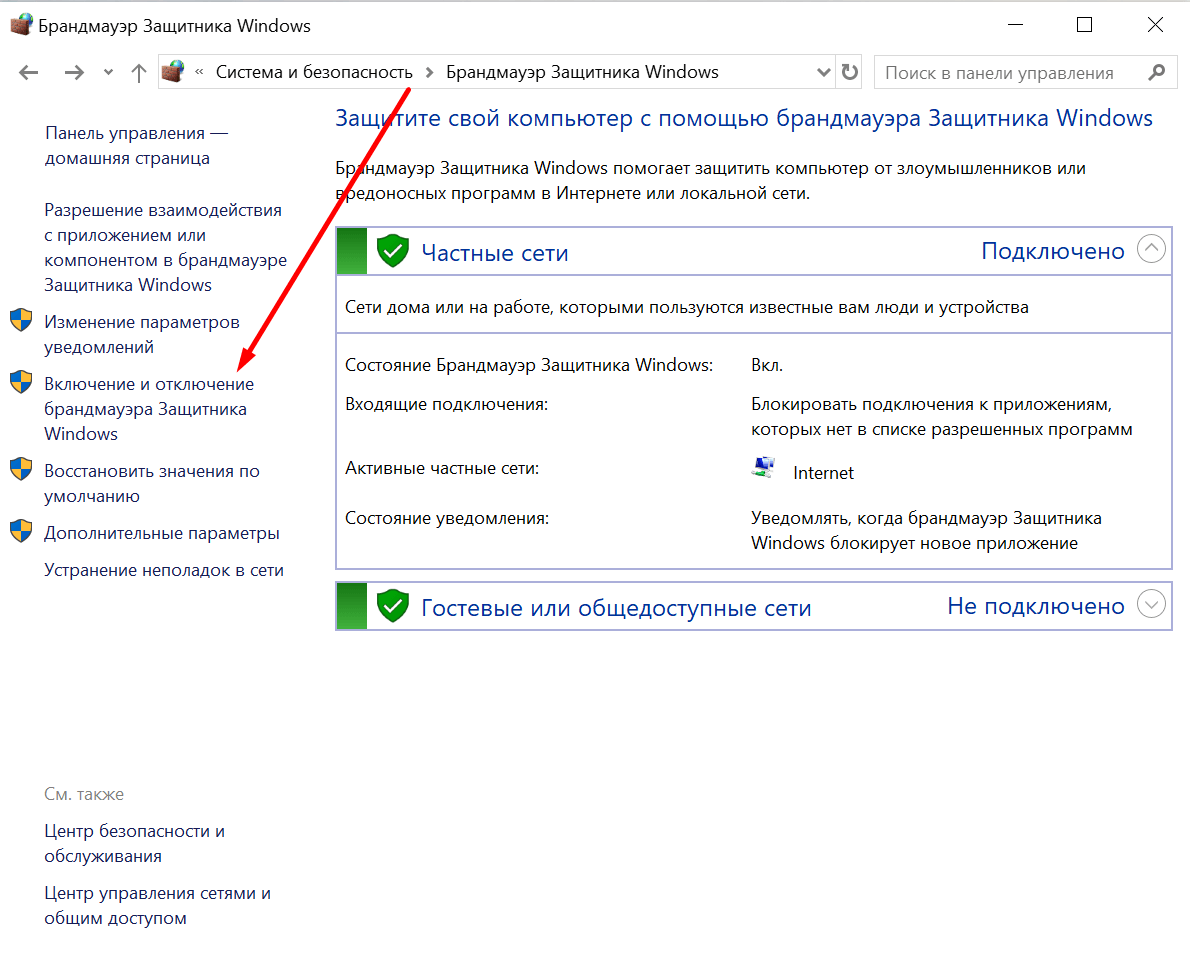Open 'Восстановить значения по умолчанию' link
Screen dimensions: 1190x957
(x=152, y=483)
